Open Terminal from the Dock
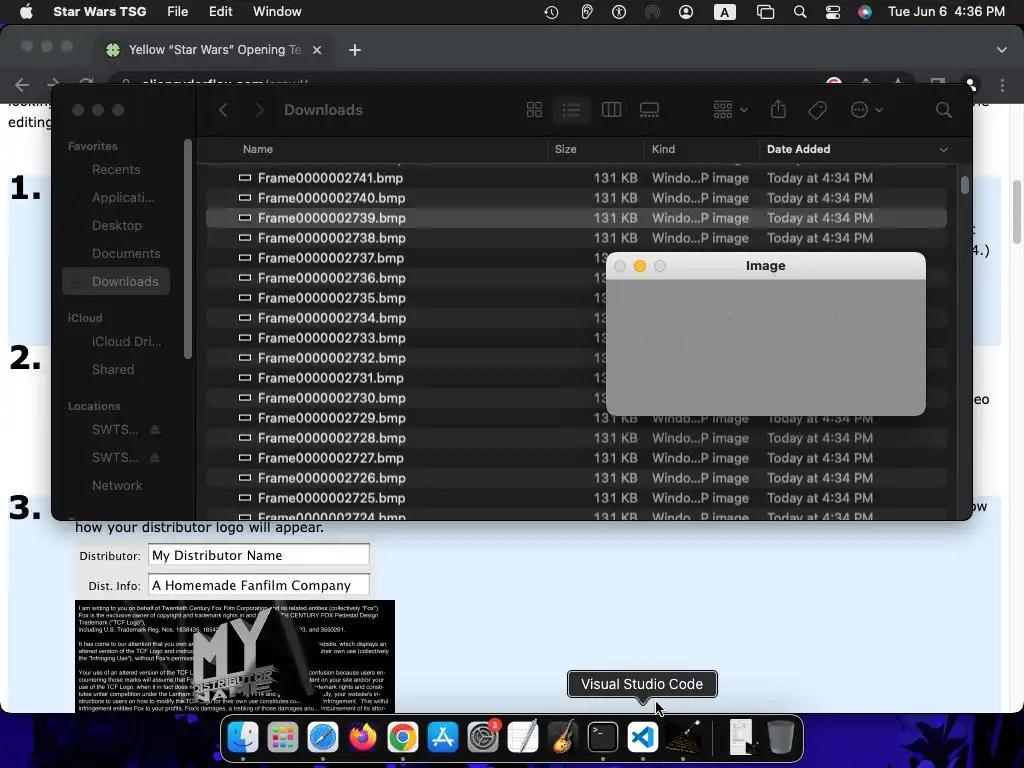The height and width of the screenshot is (768, 1024). [603, 737]
